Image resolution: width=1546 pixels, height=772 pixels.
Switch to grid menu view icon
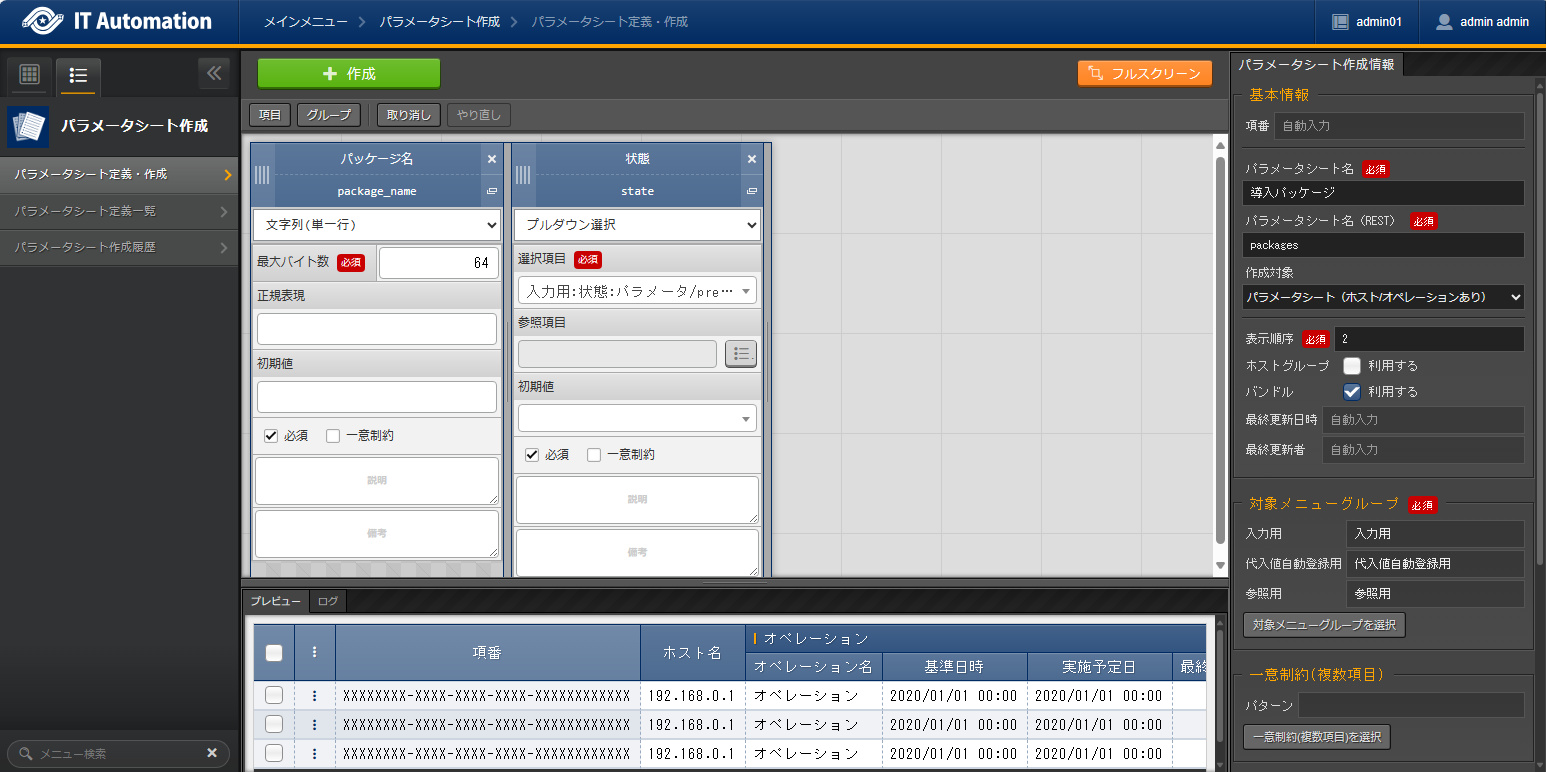[29, 75]
